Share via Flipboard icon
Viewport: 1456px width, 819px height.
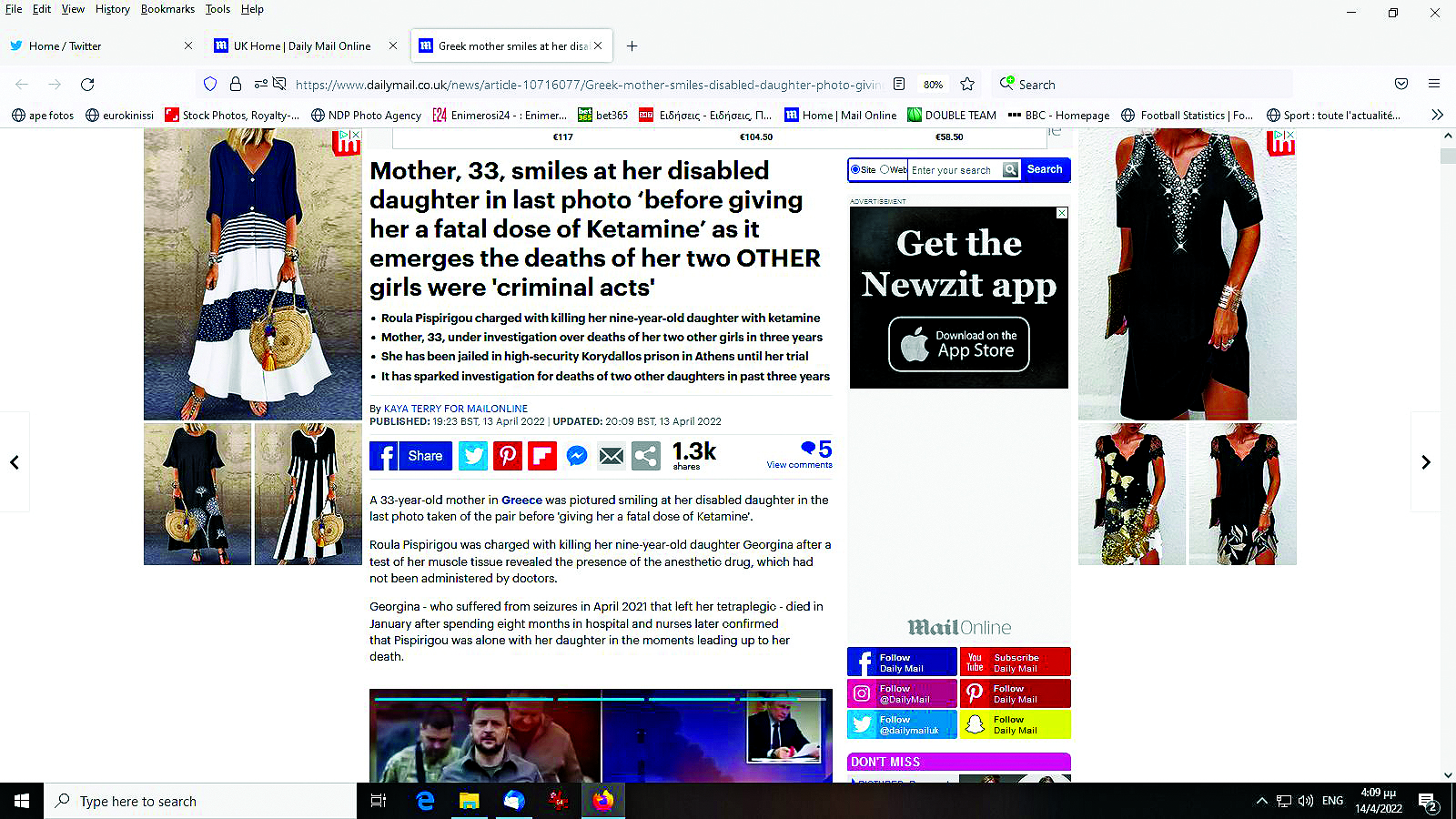click(x=542, y=456)
